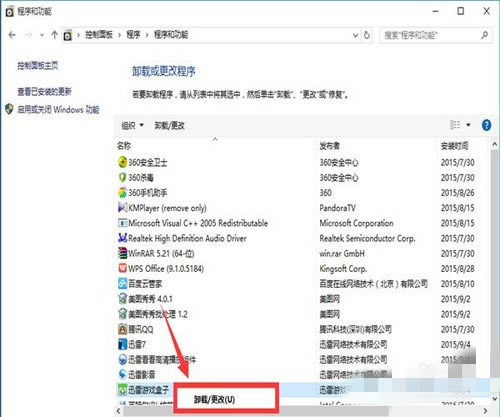500x417 pixels.
Task: Click the forward navigation arrow
Action: (x=28, y=35)
